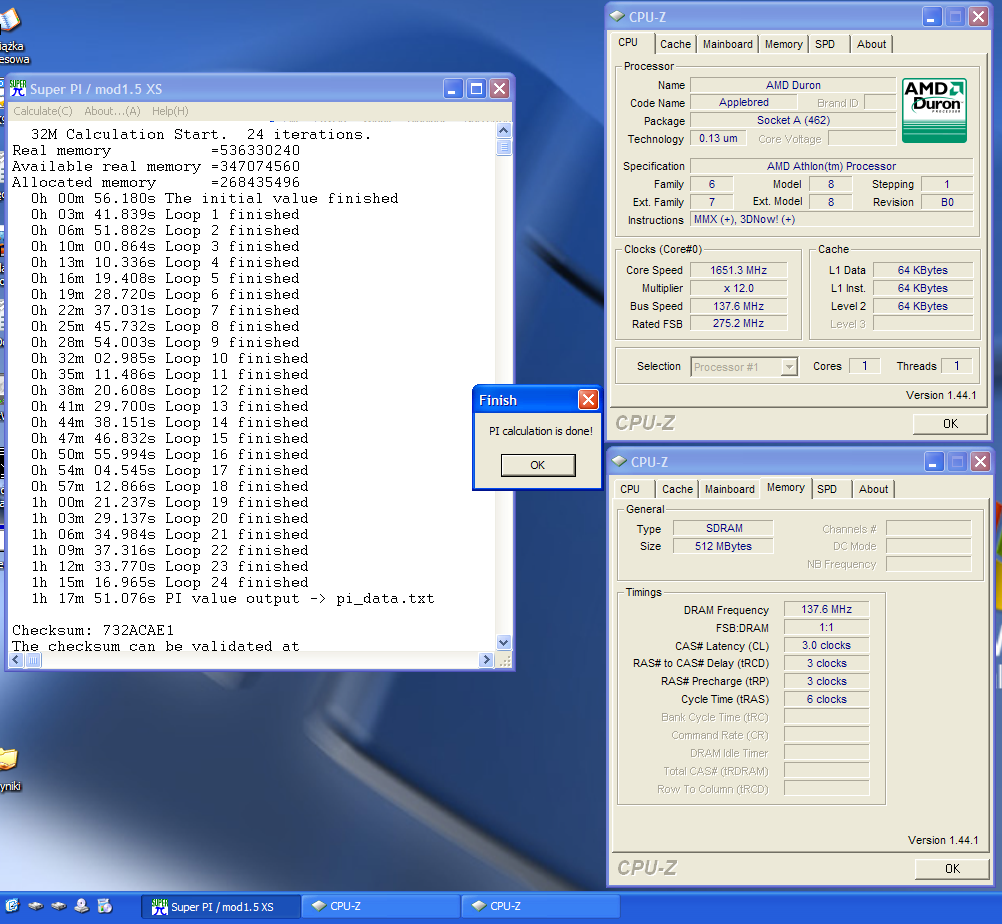Close the lower CPU-Z Memory window
Viewport: 1002px width, 924px height.
(980, 461)
